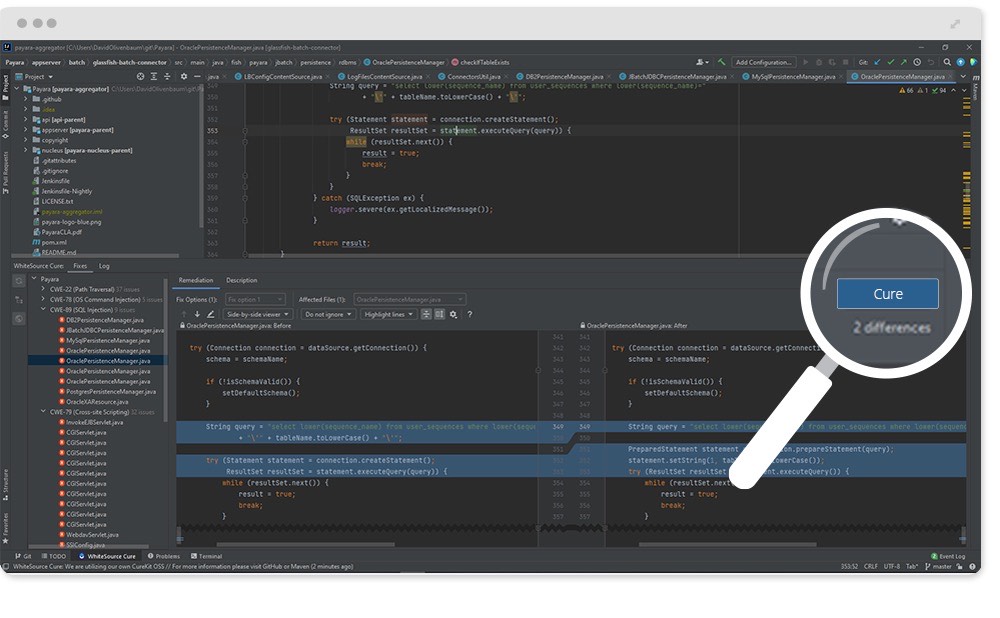Open diff viewer settings gear
This screenshot has width=1000, height=618.
453,314
